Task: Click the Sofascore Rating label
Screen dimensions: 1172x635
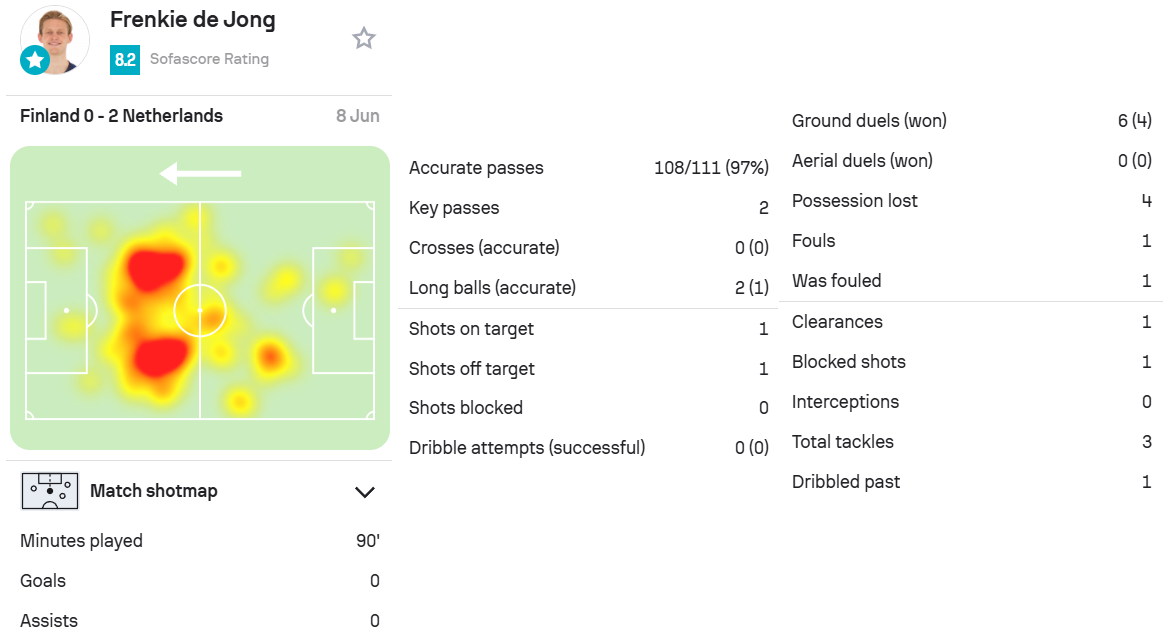Action: tap(209, 59)
